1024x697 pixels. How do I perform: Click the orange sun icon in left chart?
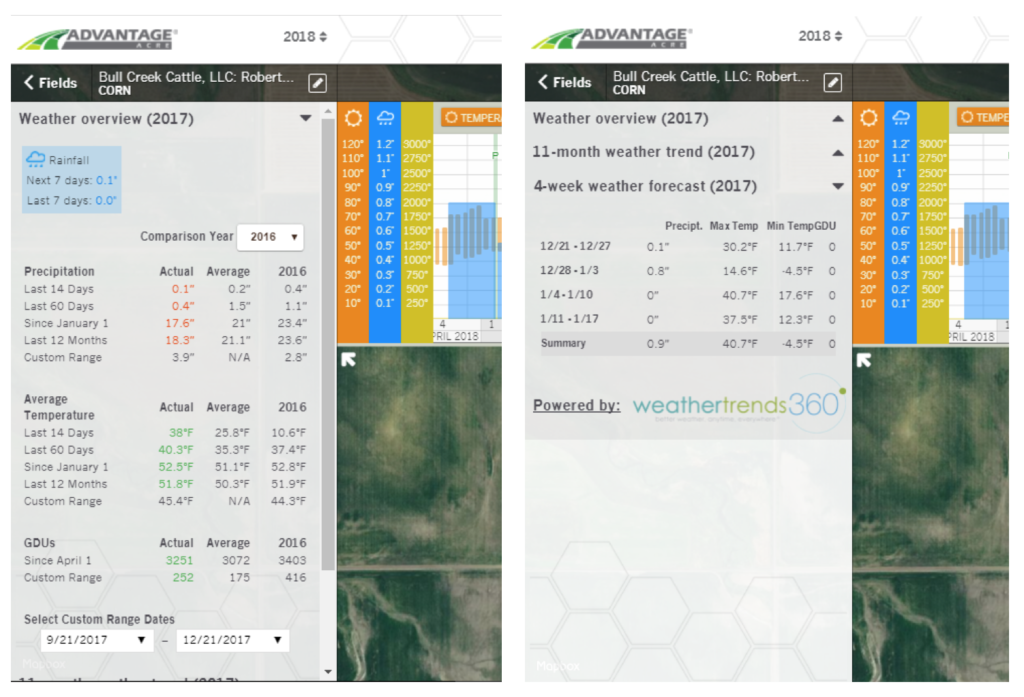click(353, 118)
